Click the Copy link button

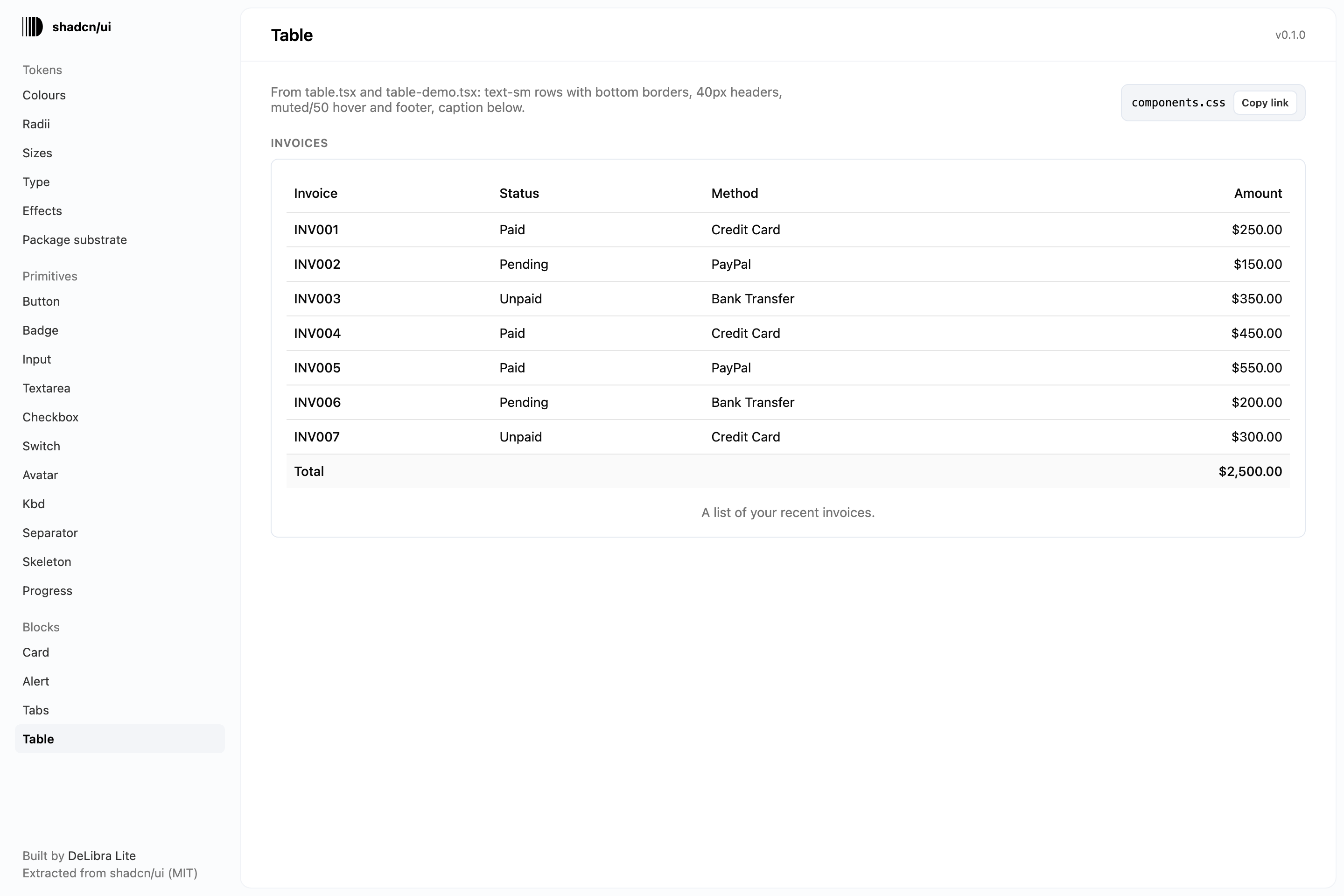[x=1265, y=103]
